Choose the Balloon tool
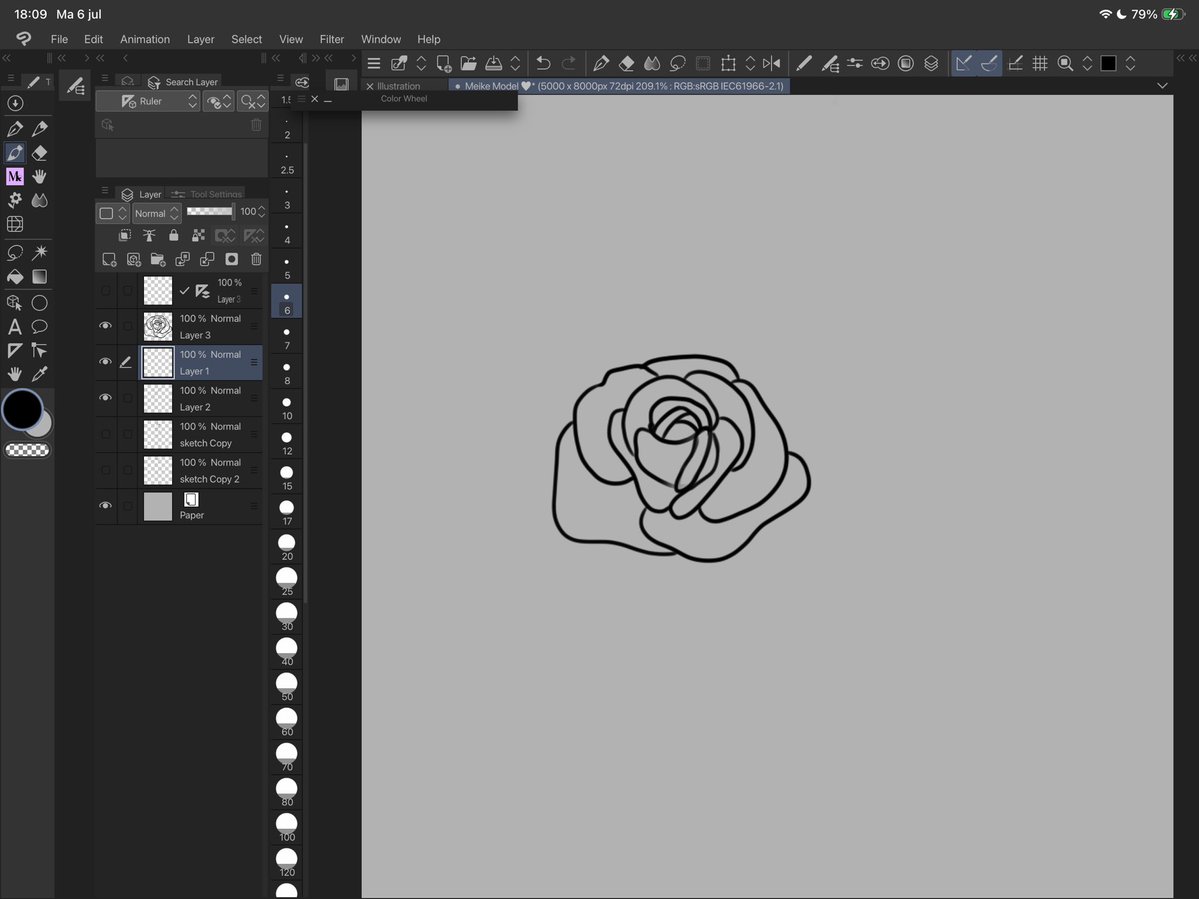Screen dimensions: 1199x899 click(40, 327)
